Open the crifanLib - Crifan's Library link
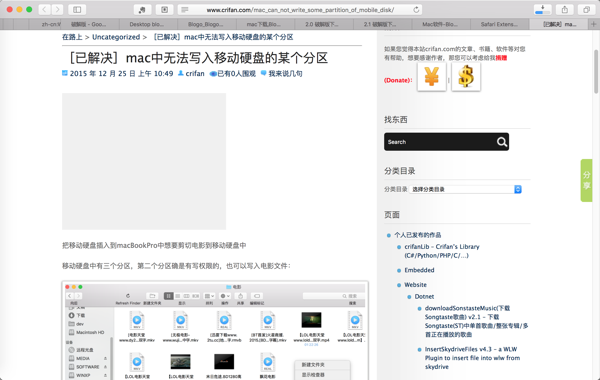The image size is (600, 380). (442, 251)
